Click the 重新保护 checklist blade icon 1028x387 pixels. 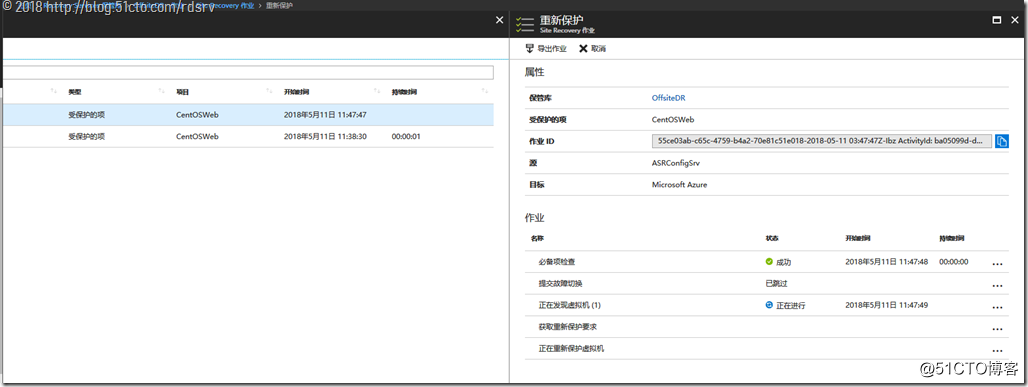click(526, 24)
